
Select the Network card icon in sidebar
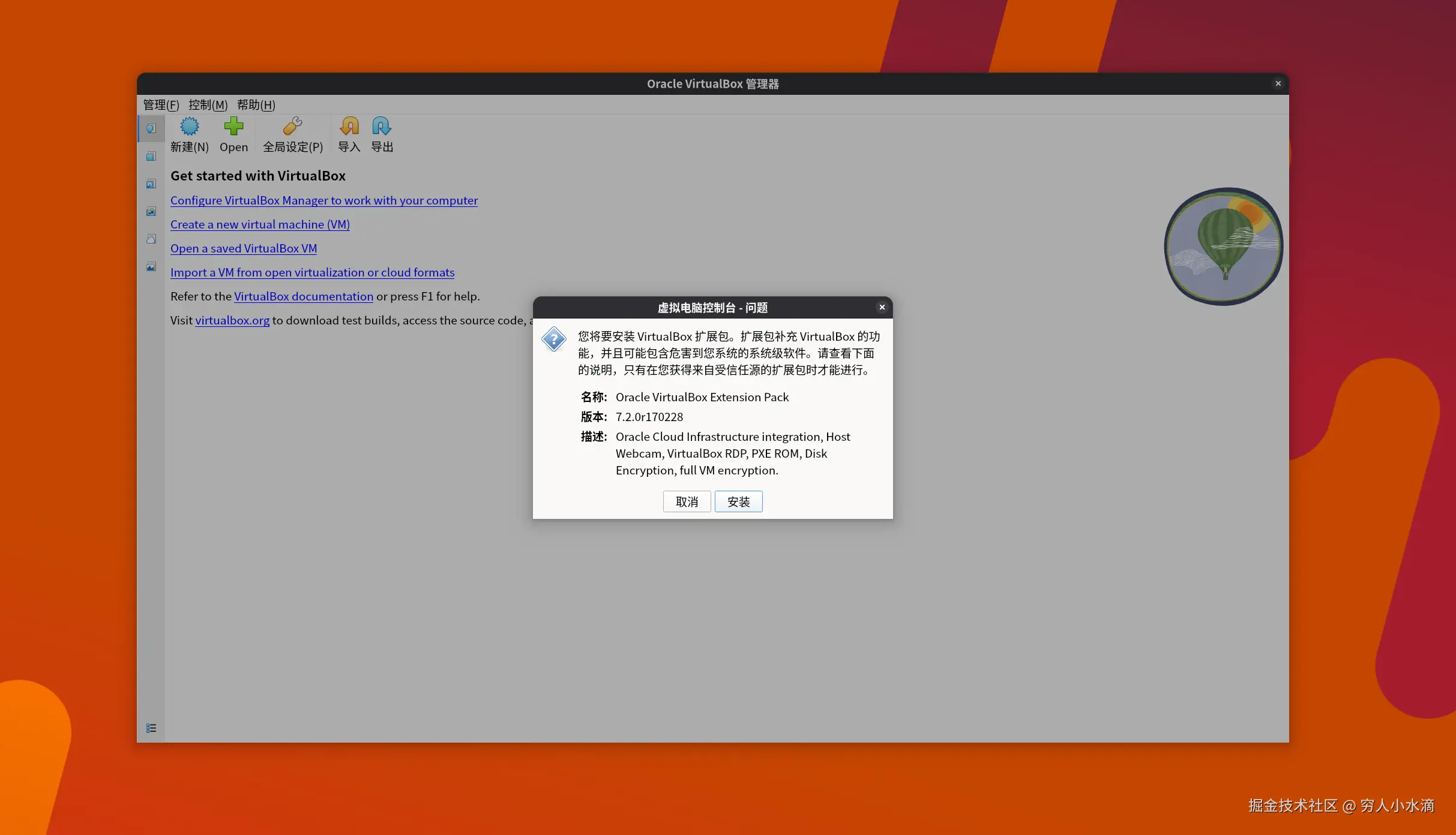coord(151,211)
